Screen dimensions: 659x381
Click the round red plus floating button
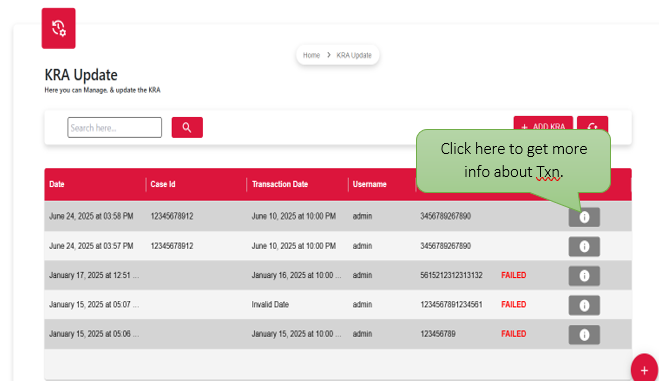644,369
